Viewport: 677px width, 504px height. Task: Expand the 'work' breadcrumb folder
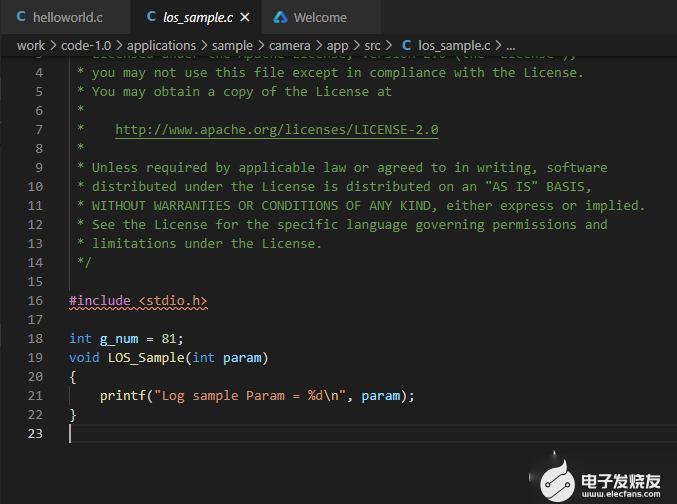point(30,45)
